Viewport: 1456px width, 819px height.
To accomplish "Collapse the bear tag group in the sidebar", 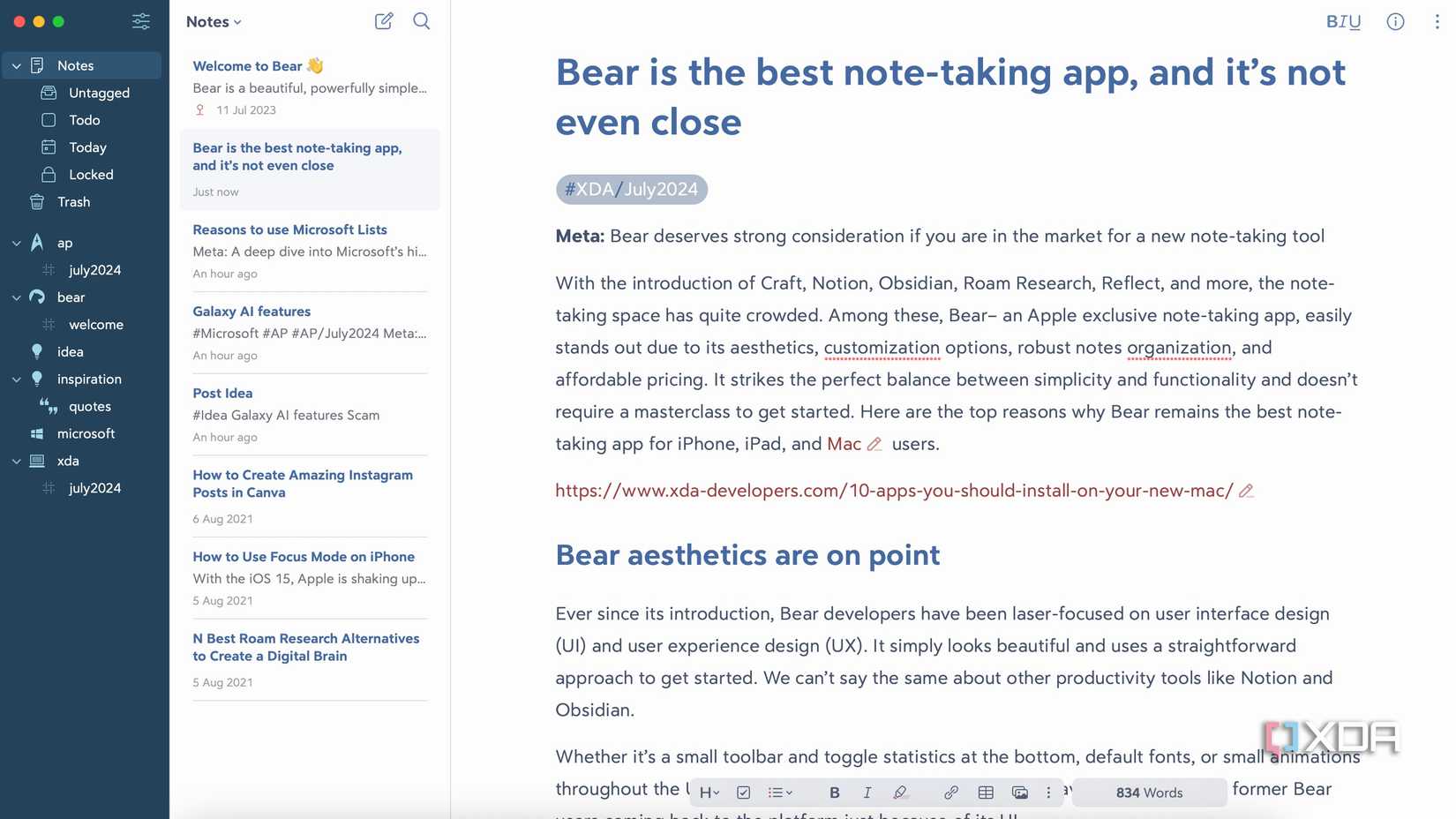I will [x=16, y=297].
